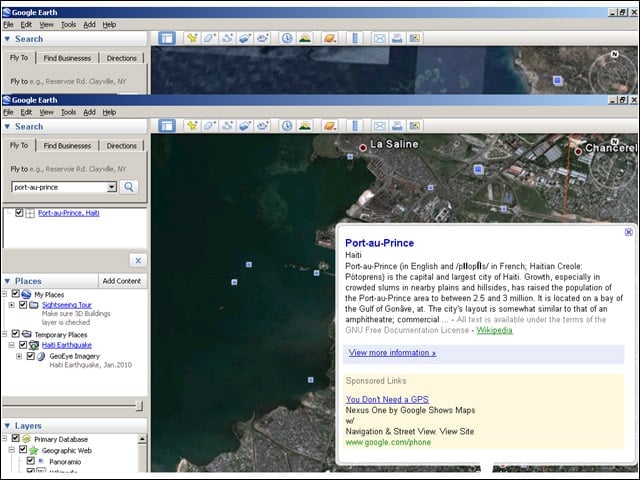Open Port-au-Prince, Haiti search result link
Screen dimensions: 640x480
pyautogui.click(x=69, y=213)
